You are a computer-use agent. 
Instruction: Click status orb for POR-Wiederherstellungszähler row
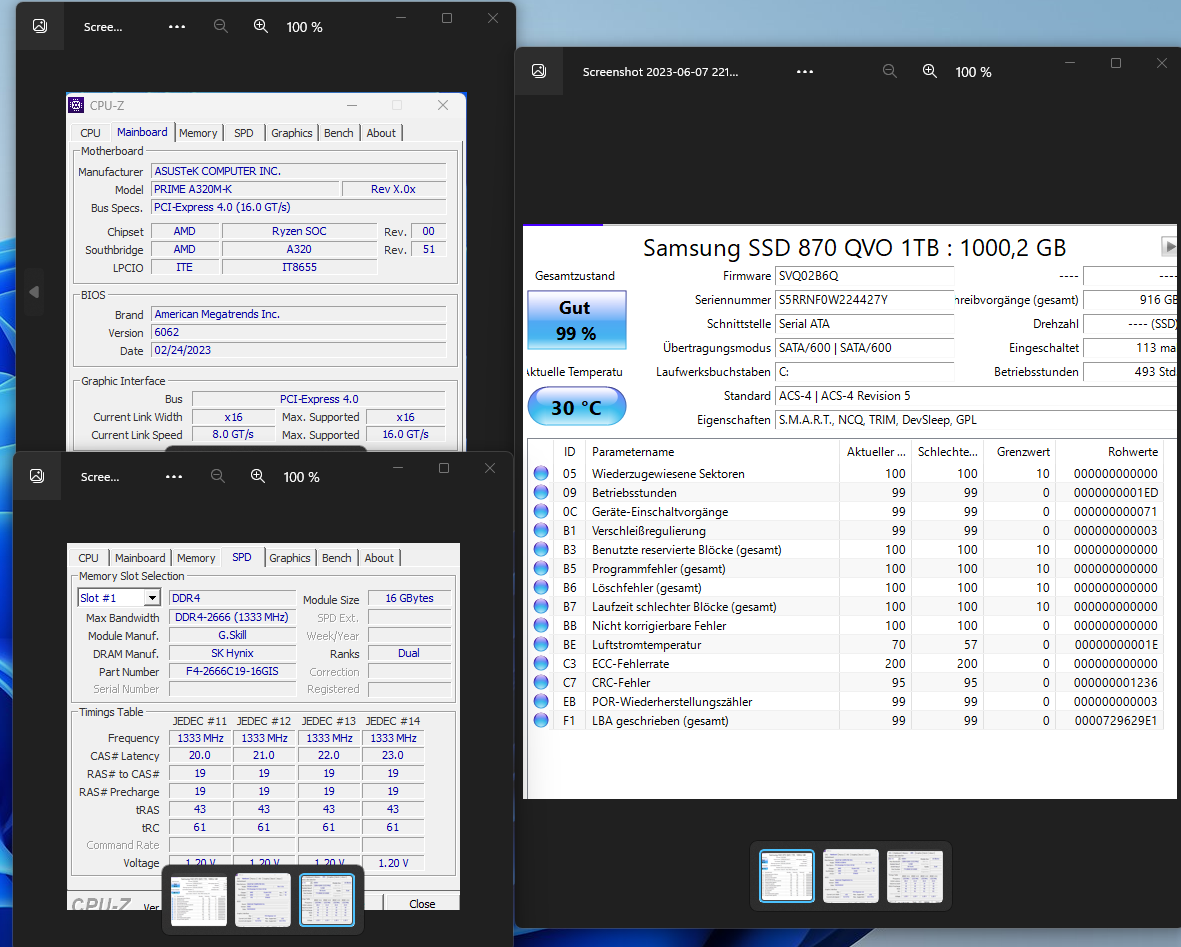pos(541,701)
